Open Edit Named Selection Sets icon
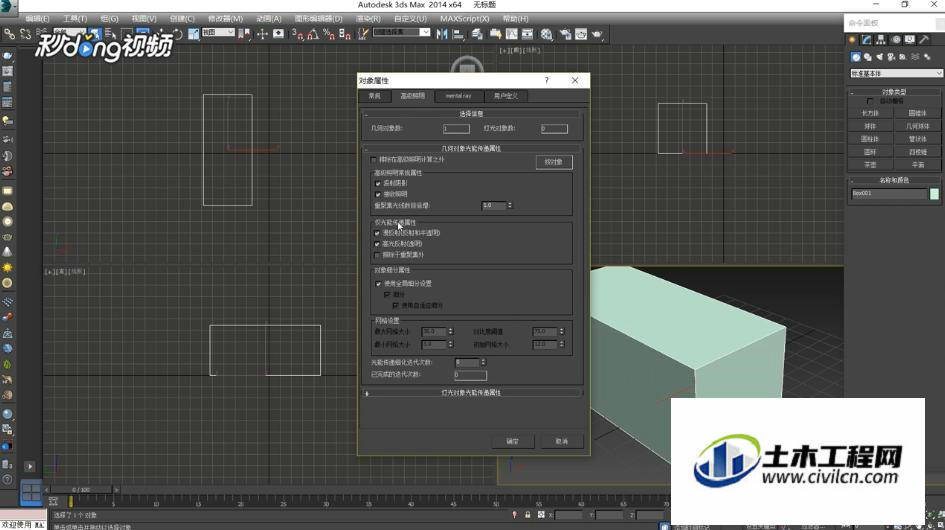Viewport: 945px width, 530px height. (x=363, y=34)
